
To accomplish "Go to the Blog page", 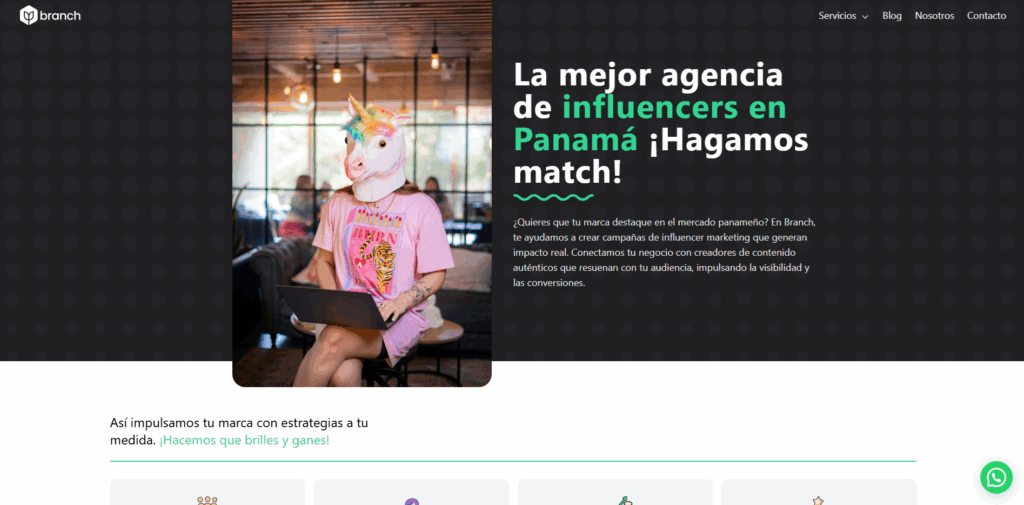I will pyautogui.click(x=891, y=16).
